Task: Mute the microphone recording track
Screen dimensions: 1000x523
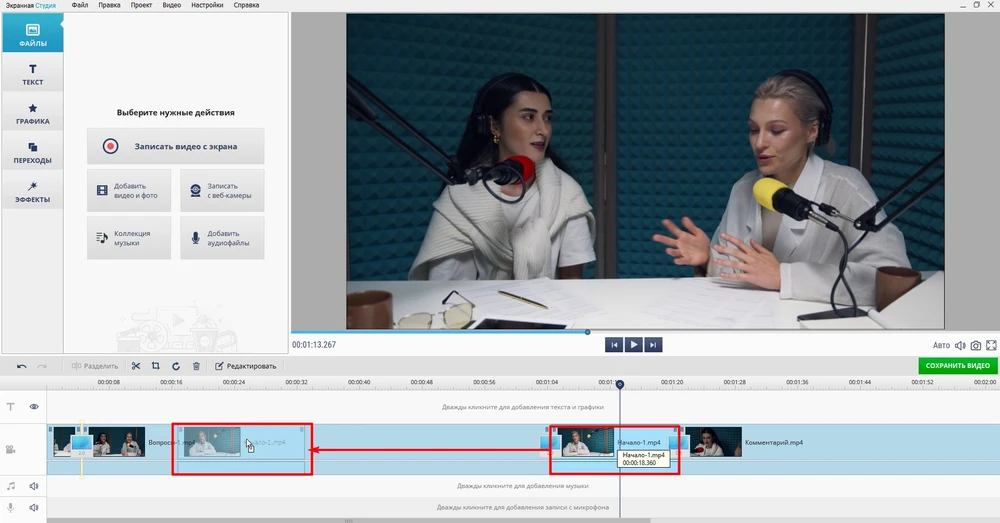Action: click(34, 507)
